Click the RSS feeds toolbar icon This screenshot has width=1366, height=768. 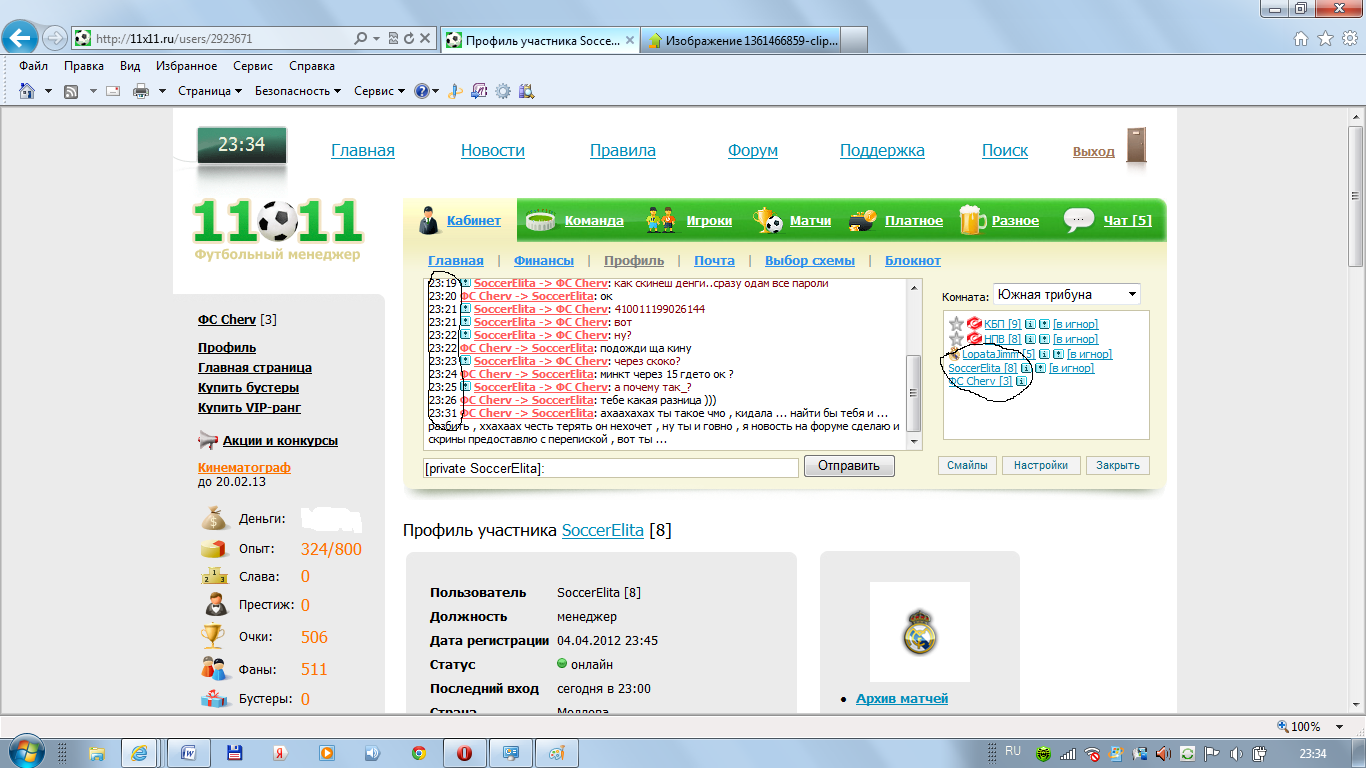tap(71, 91)
